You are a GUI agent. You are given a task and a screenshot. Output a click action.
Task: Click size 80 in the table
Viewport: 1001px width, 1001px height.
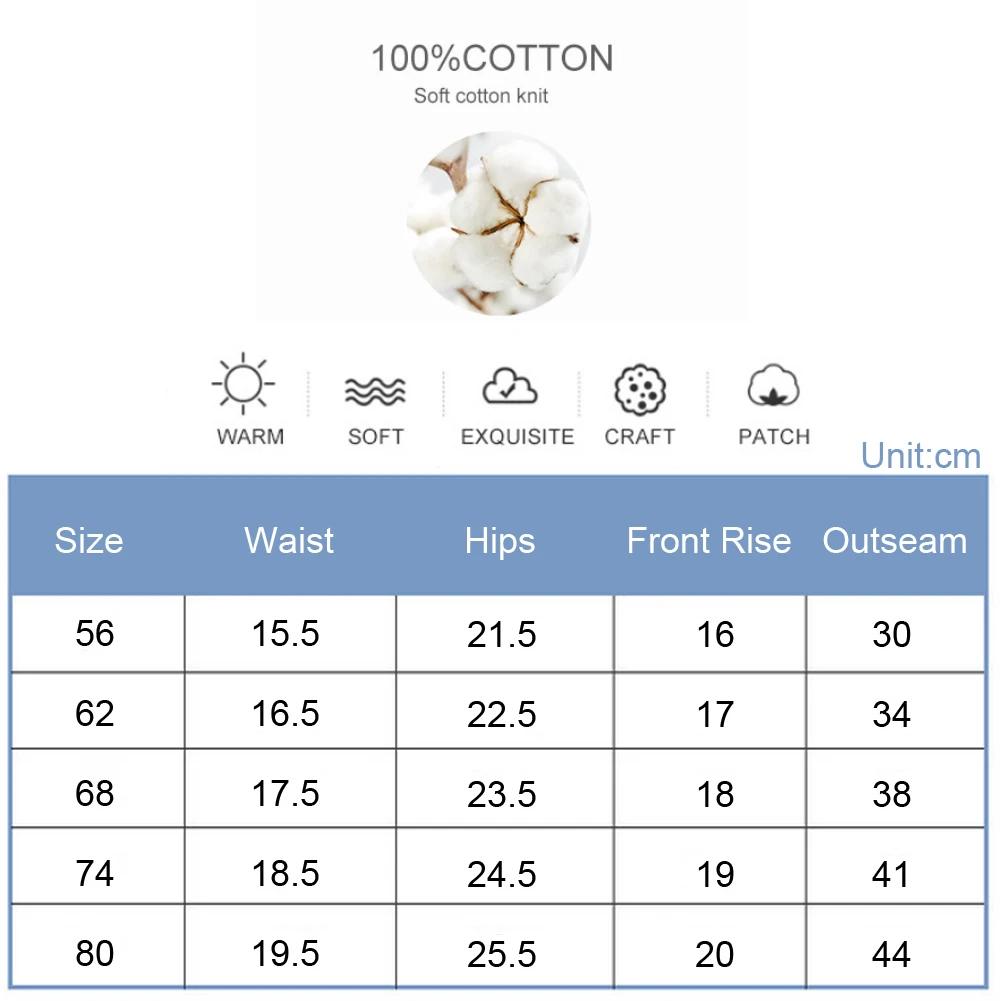click(95, 954)
